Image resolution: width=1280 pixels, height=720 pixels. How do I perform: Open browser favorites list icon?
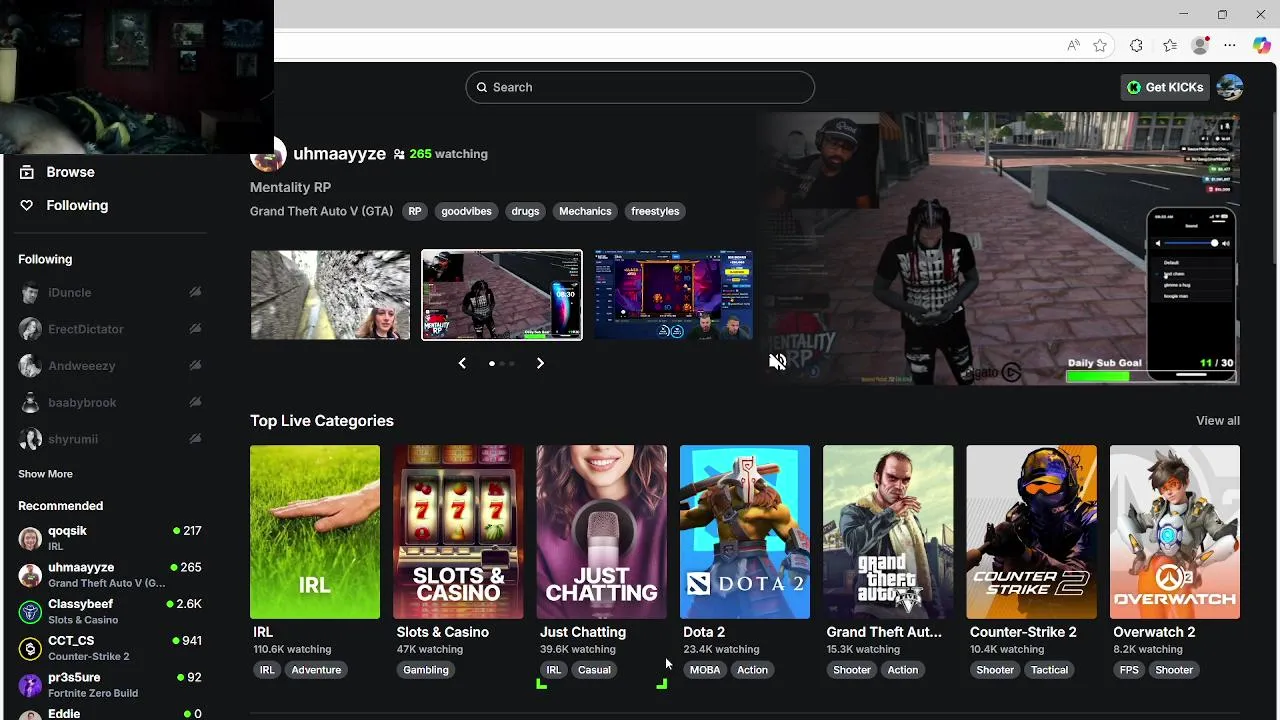(1170, 45)
